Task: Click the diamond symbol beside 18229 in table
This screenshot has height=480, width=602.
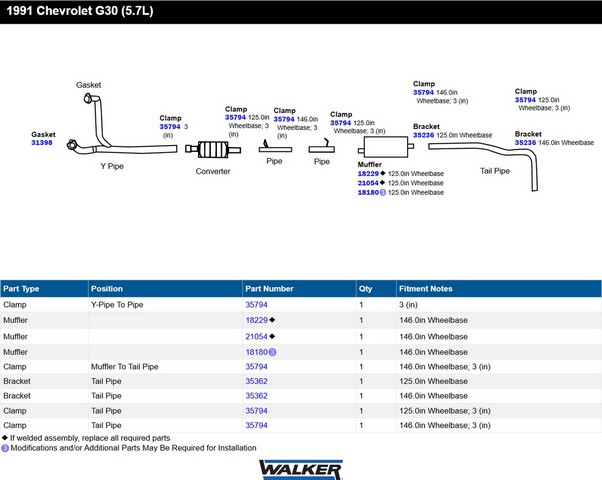Action: coord(272,320)
